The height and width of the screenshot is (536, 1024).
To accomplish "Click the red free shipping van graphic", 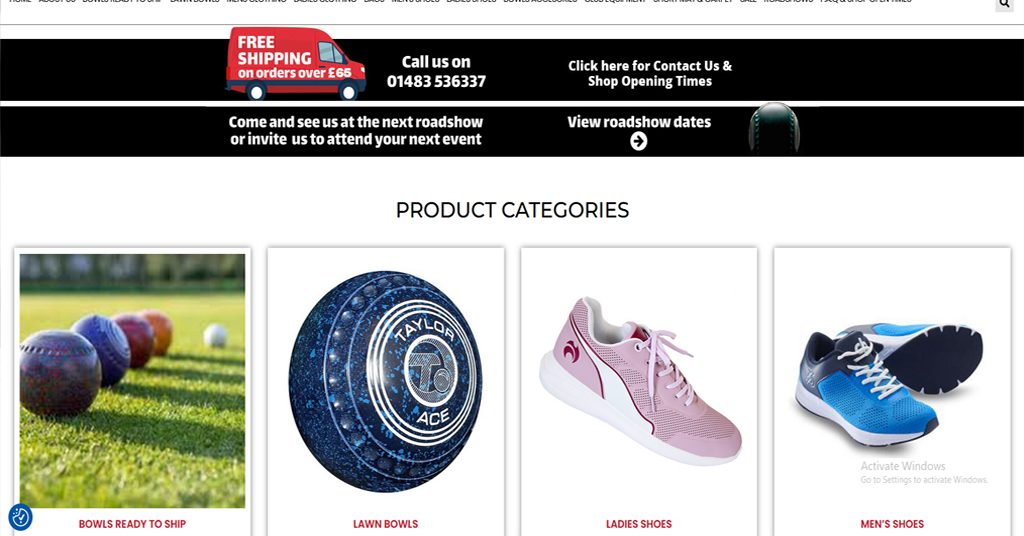I will click(295, 63).
